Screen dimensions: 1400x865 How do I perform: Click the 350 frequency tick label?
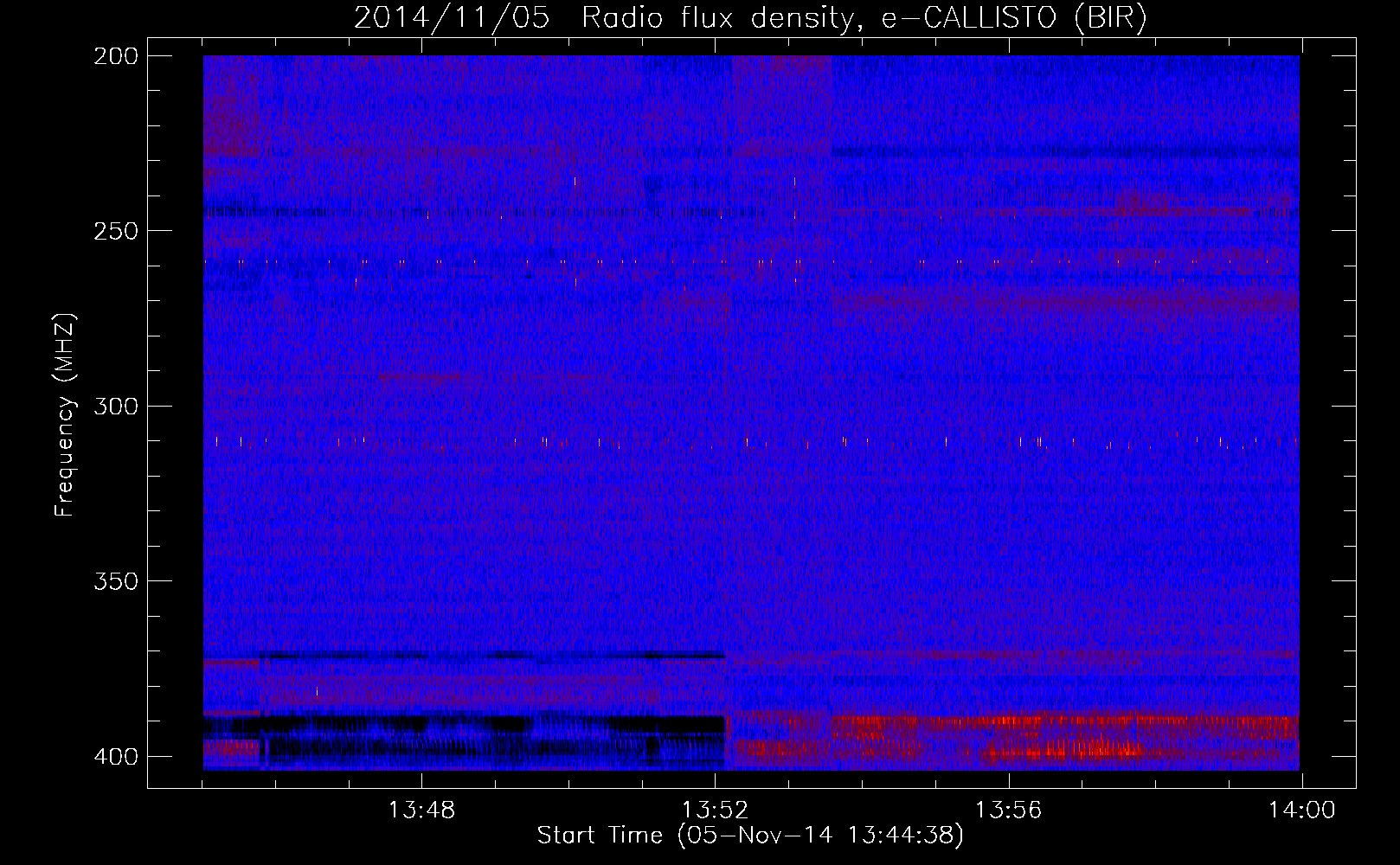(x=115, y=581)
